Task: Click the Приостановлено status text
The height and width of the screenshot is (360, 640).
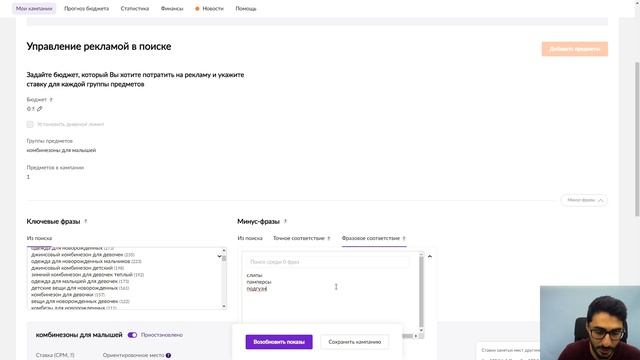Action: click(162, 335)
